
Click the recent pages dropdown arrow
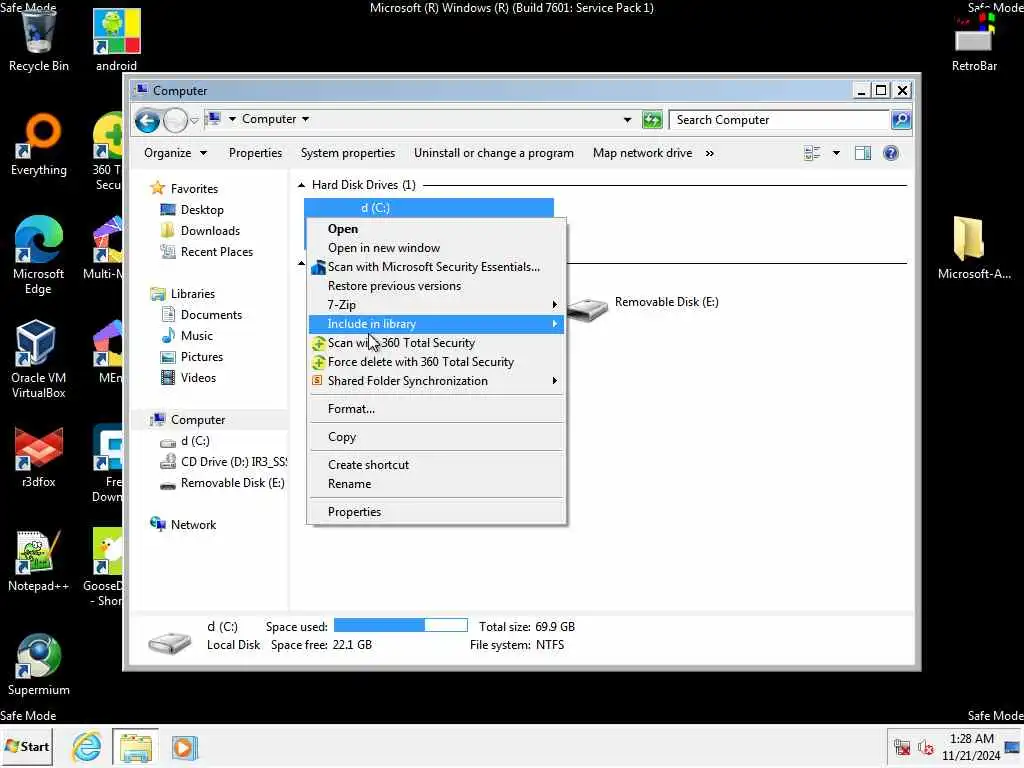tap(194, 120)
